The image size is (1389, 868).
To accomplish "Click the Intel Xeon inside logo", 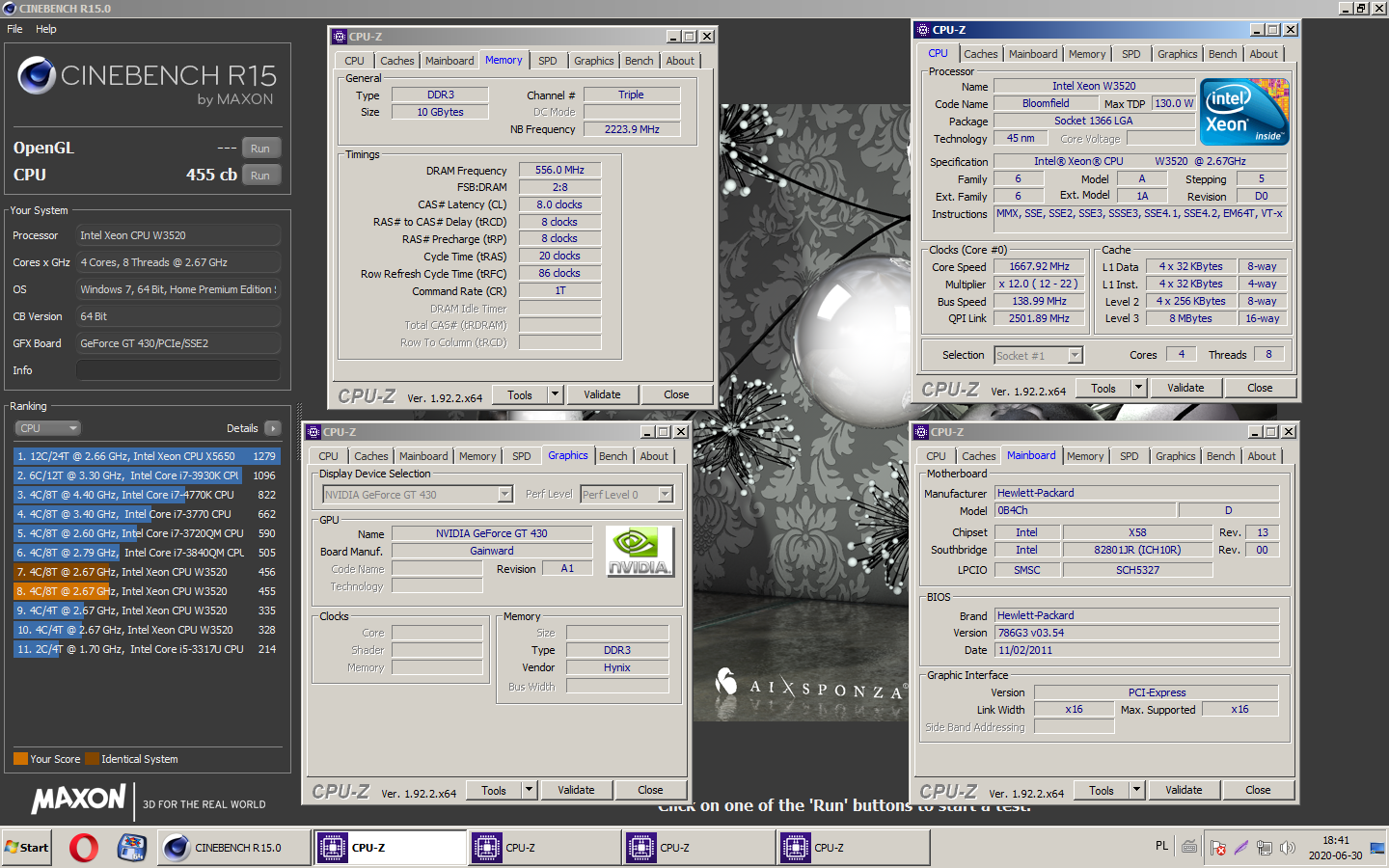I will [x=1245, y=112].
